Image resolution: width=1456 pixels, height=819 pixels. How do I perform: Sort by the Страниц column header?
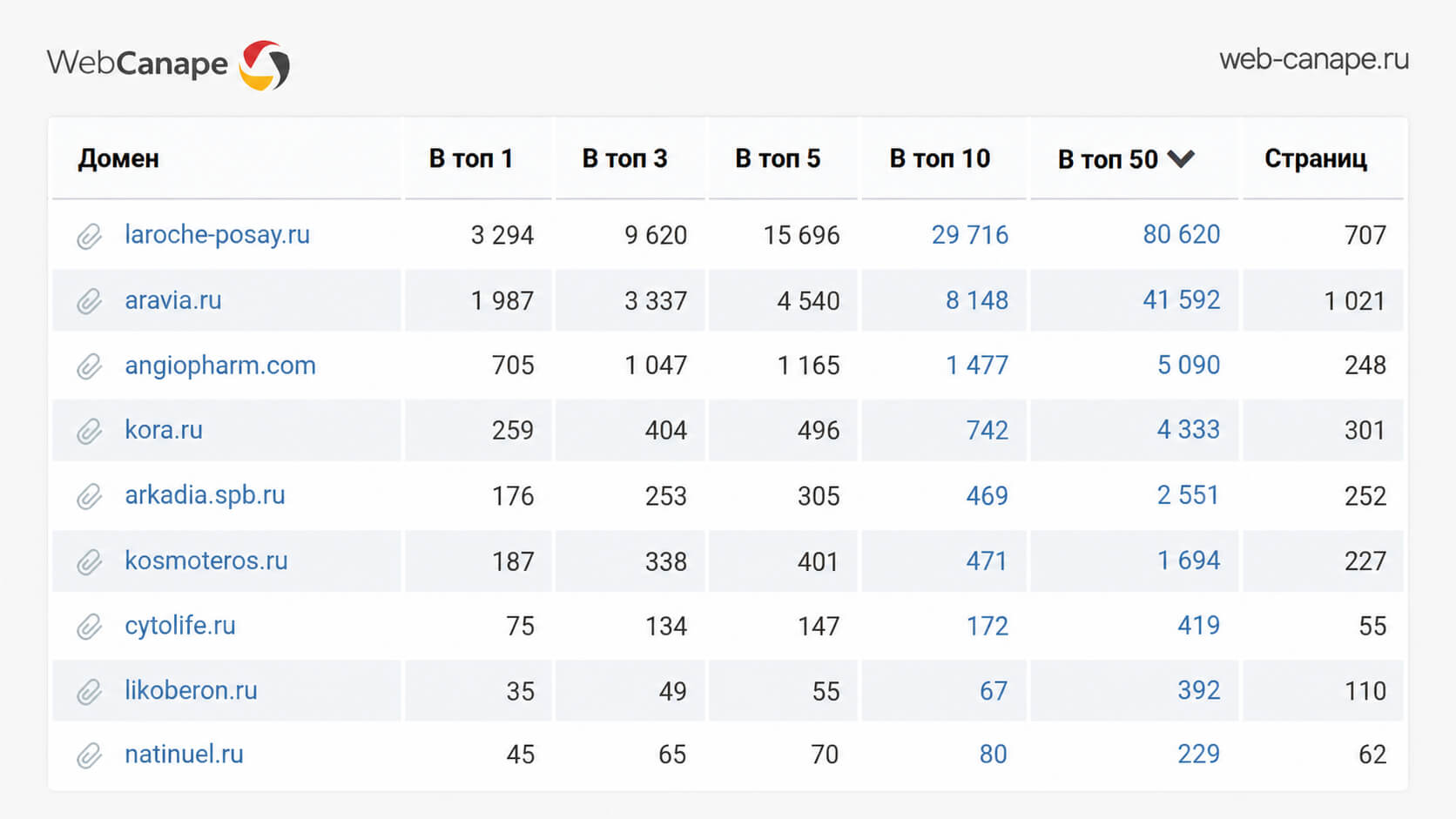1316,158
